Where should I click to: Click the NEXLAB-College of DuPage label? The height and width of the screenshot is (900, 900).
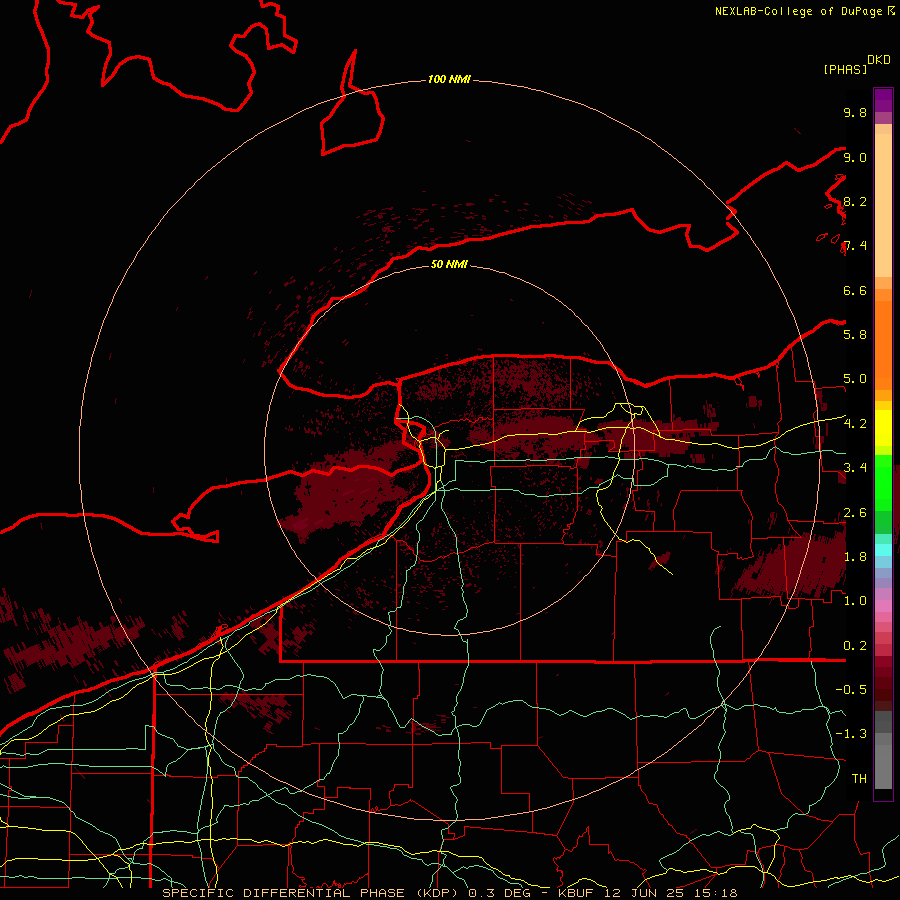tap(798, 11)
